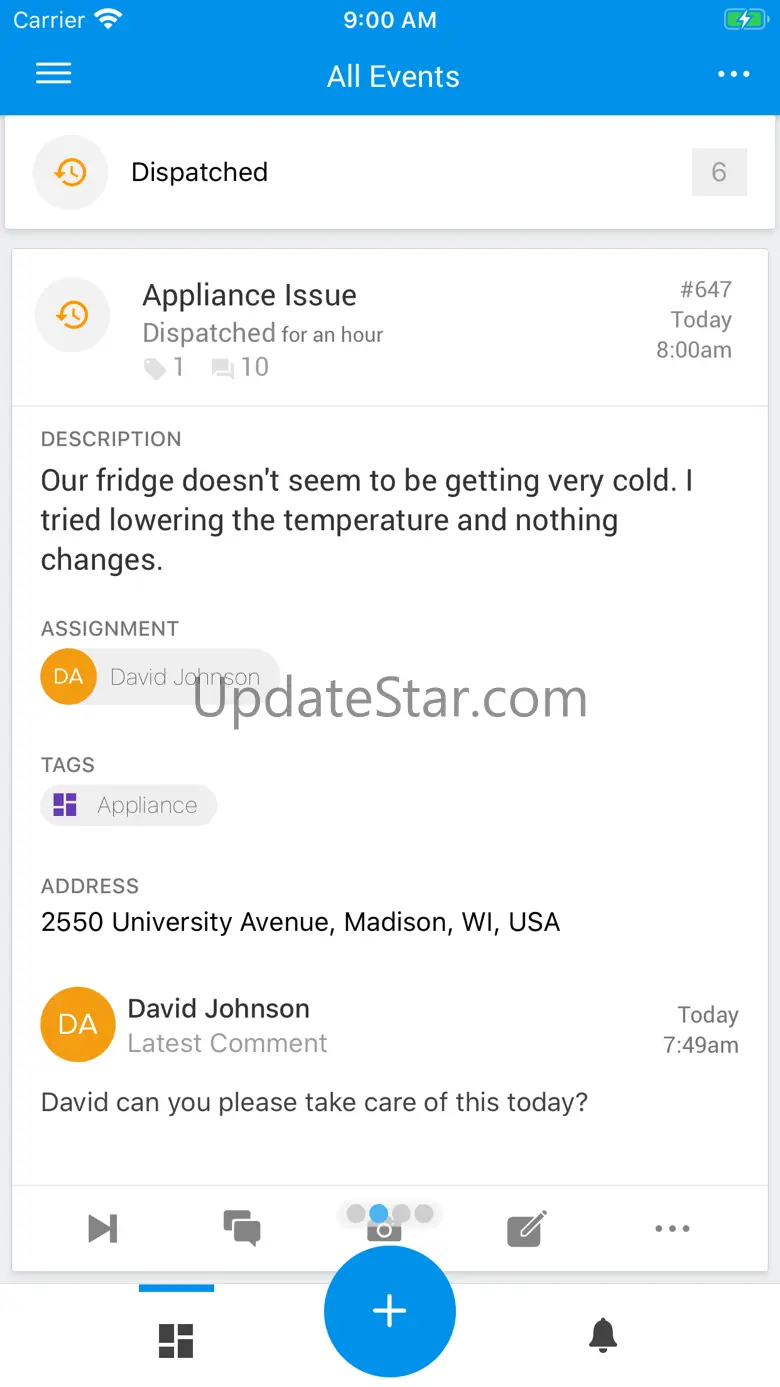The image size is (780, 1387).
Task: Tap David Johnson's comment avatar
Action: tap(78, 1025)
